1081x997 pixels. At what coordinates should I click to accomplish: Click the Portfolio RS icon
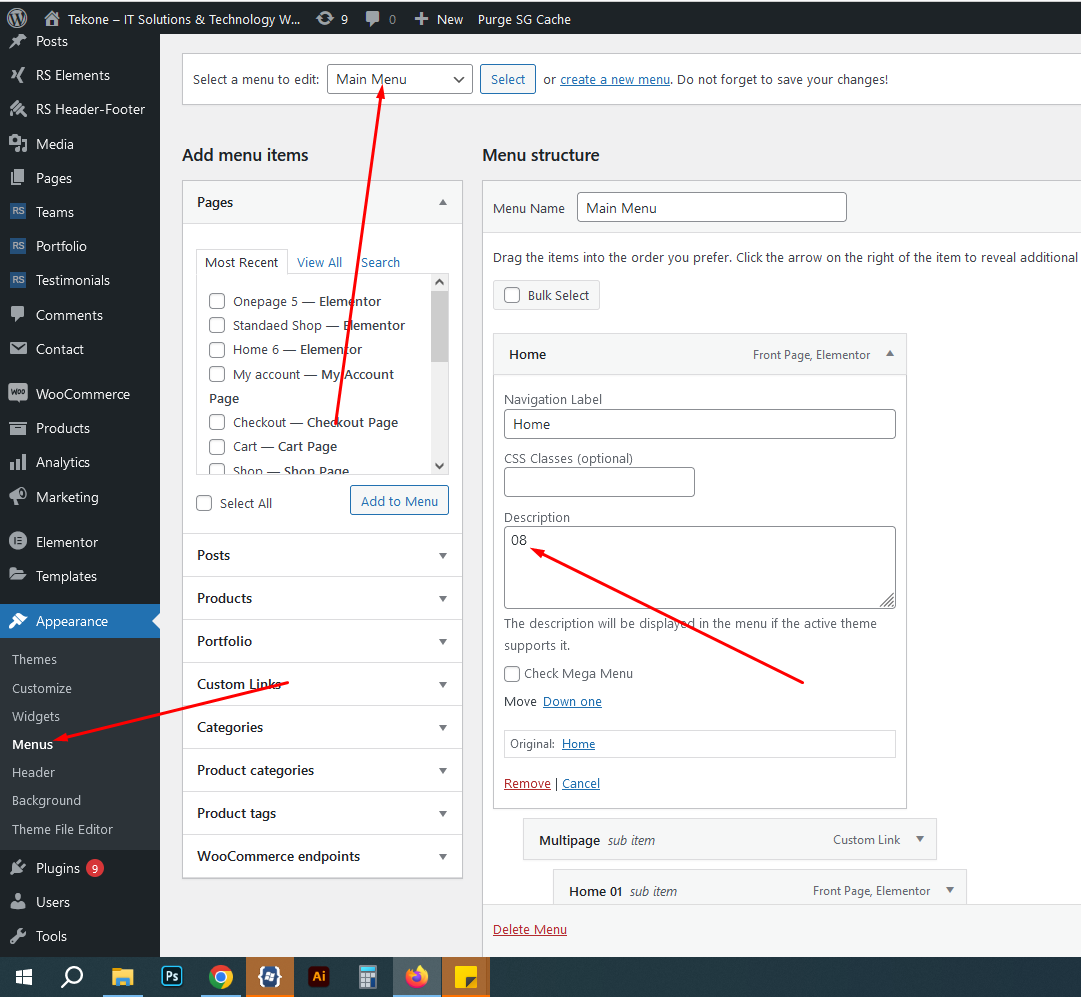18,245
